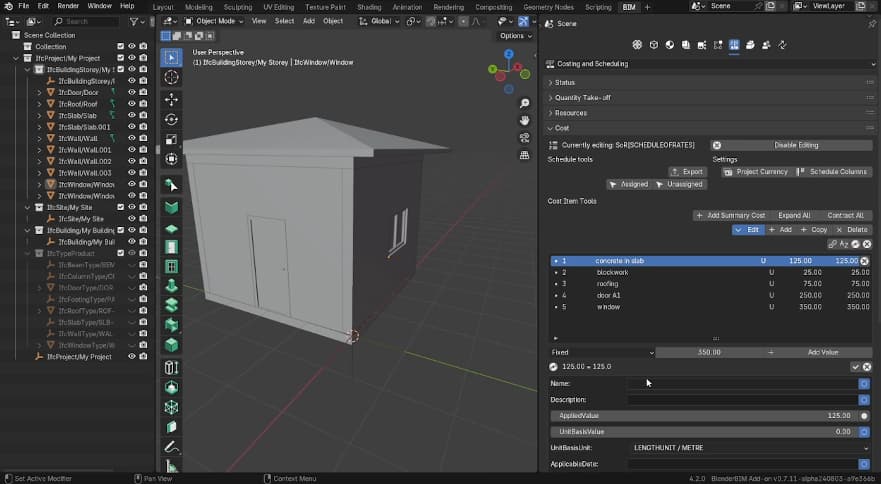This screenshot has height=484, width=881.
Task: Switch to the Scripting workspace tab
Action: coord(598,6)
